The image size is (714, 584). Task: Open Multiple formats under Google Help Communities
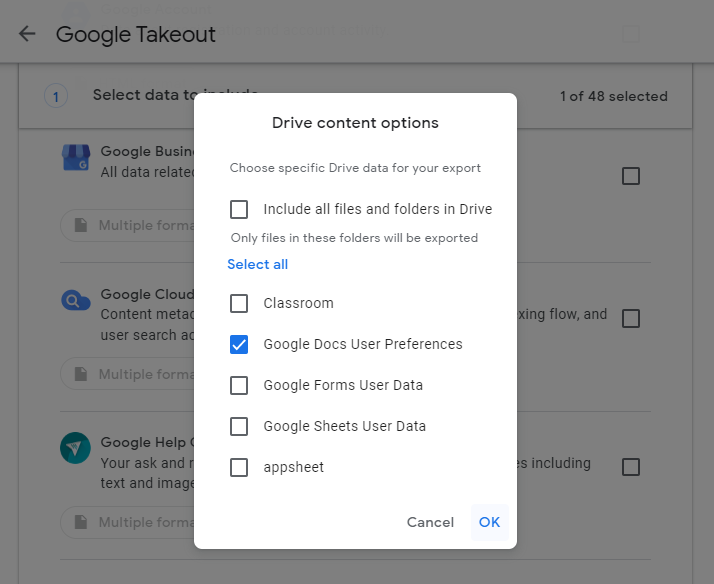click(x=128, y=522)
